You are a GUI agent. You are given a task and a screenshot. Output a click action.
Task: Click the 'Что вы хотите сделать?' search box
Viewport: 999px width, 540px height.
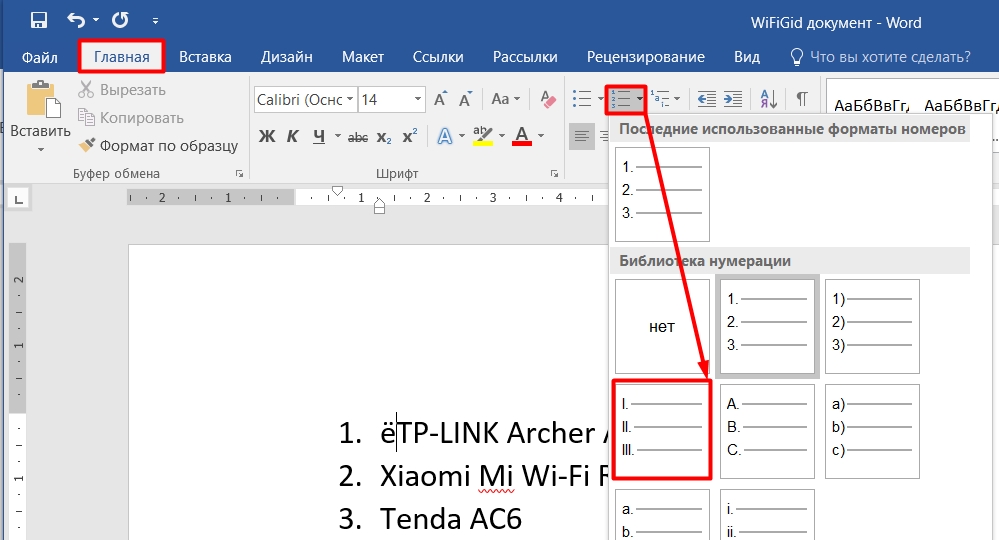880,57
